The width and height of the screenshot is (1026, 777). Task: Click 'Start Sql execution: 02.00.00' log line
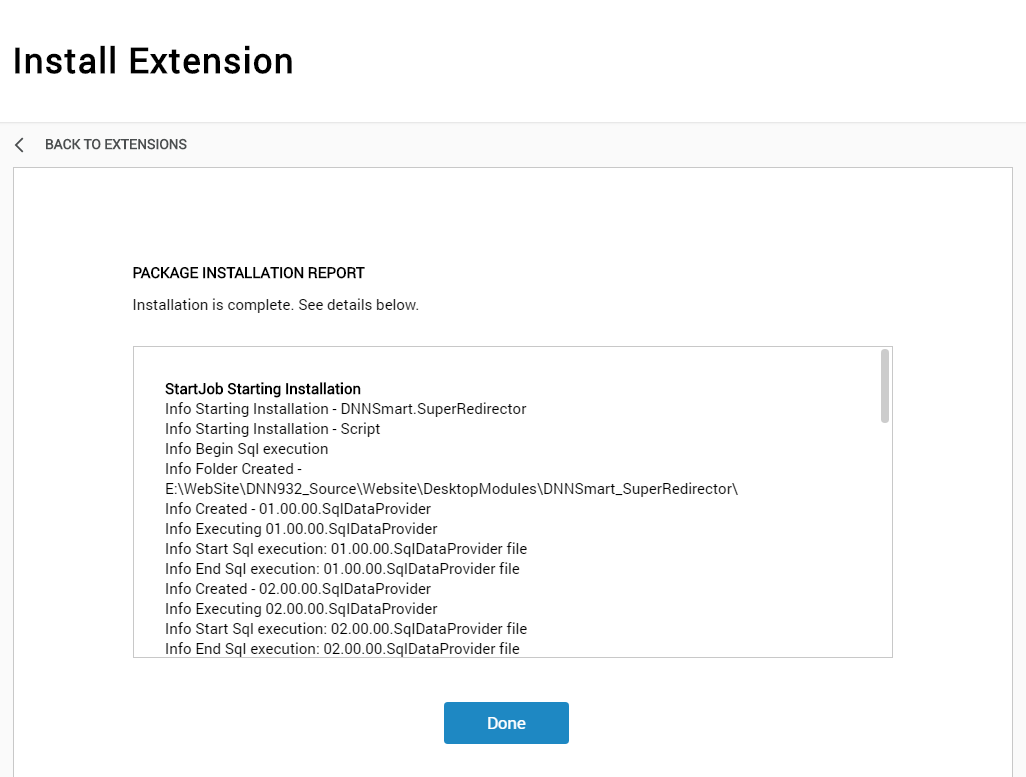pos(345,628)
